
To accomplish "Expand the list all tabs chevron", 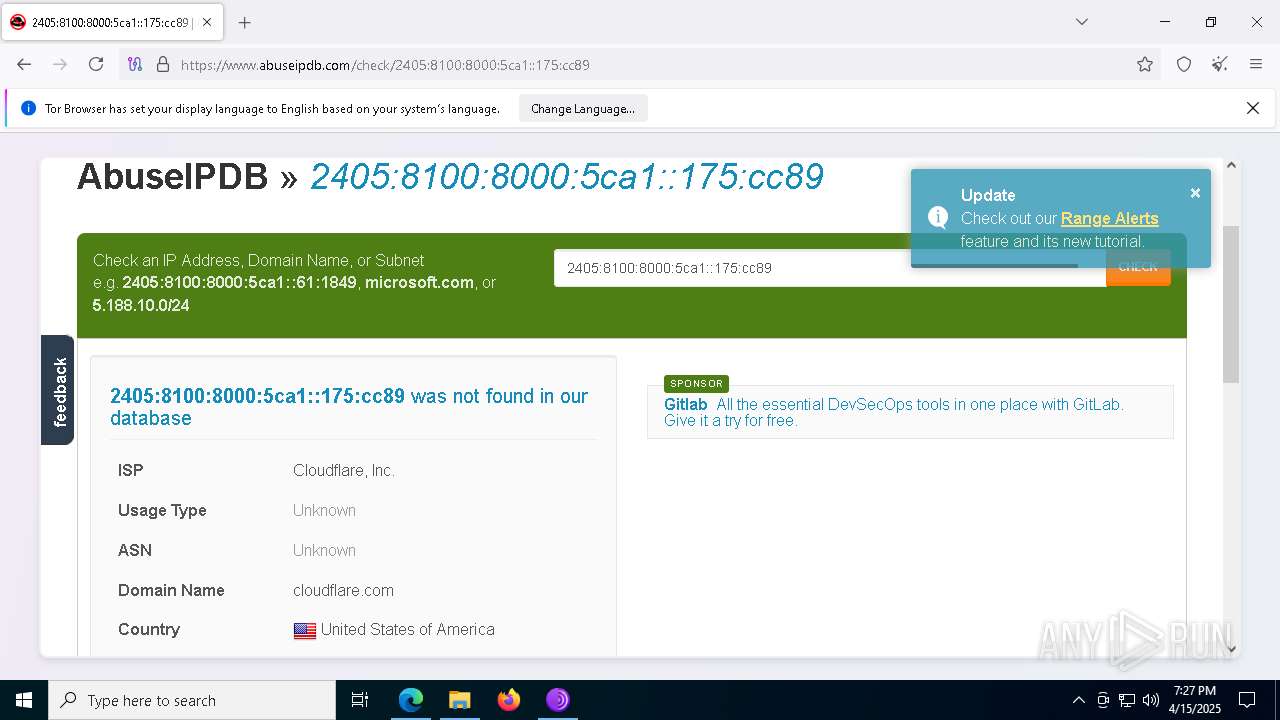I will (1082, 22).
